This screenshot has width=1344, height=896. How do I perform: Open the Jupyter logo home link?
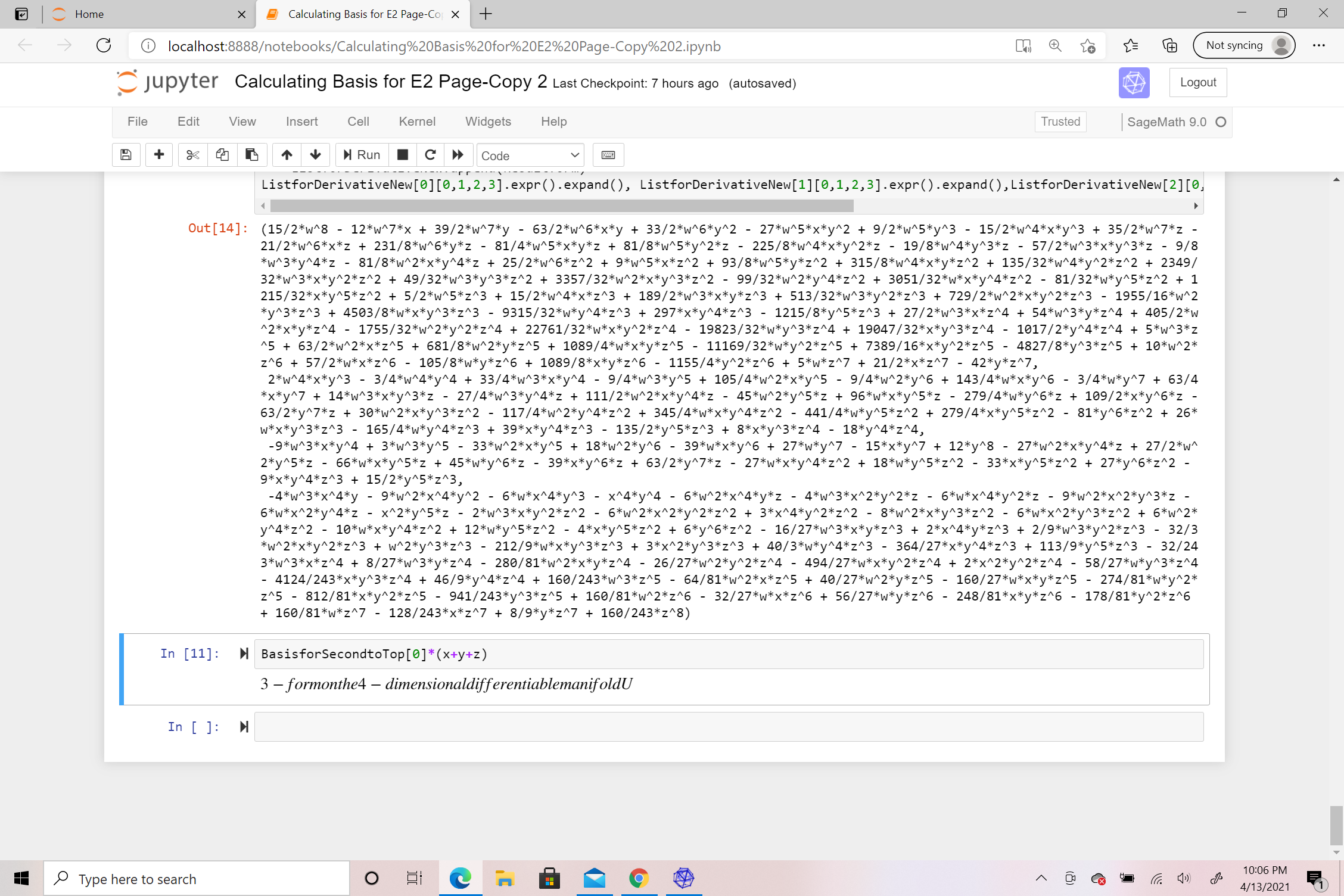click(x=167, y=82)
